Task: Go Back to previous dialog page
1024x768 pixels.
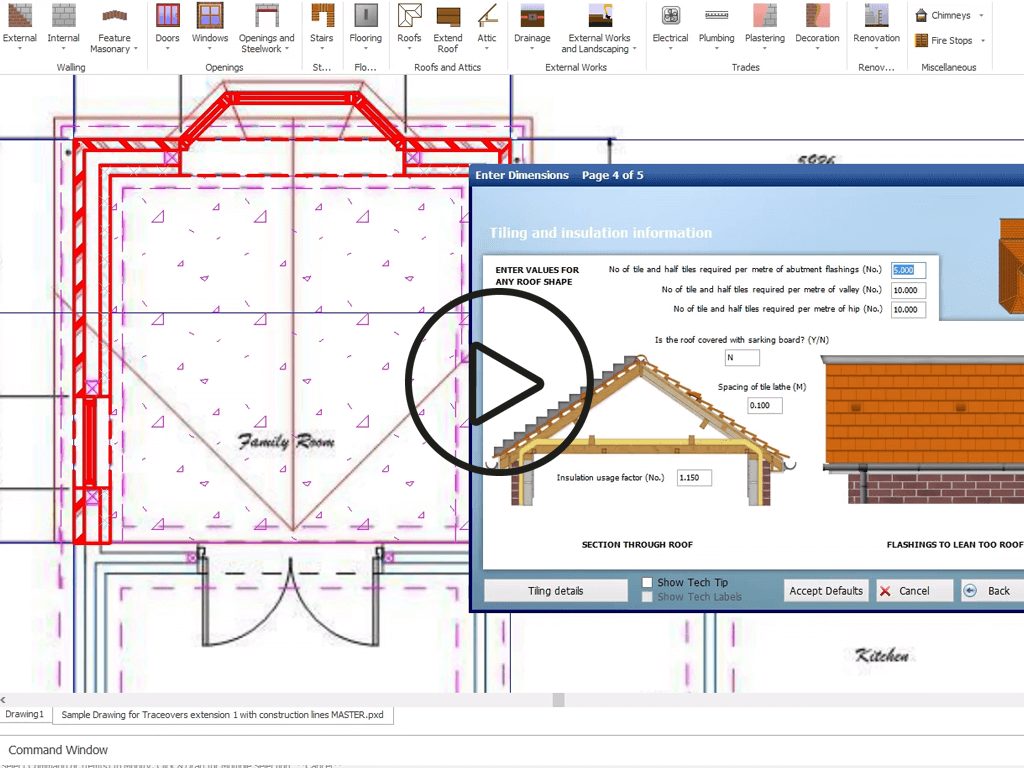Action: tap(992, 591)
